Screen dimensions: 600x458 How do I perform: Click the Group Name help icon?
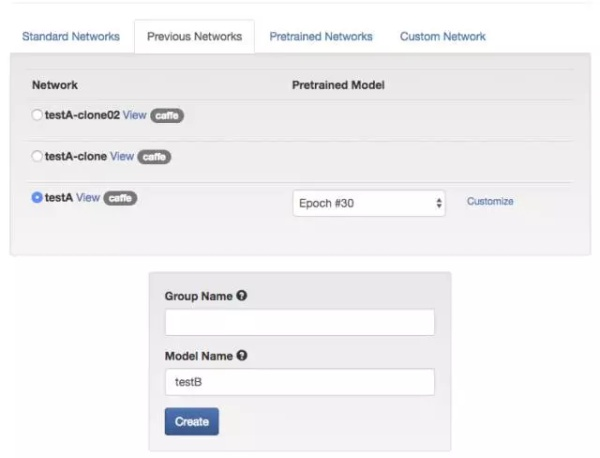(x=241, y=296)
